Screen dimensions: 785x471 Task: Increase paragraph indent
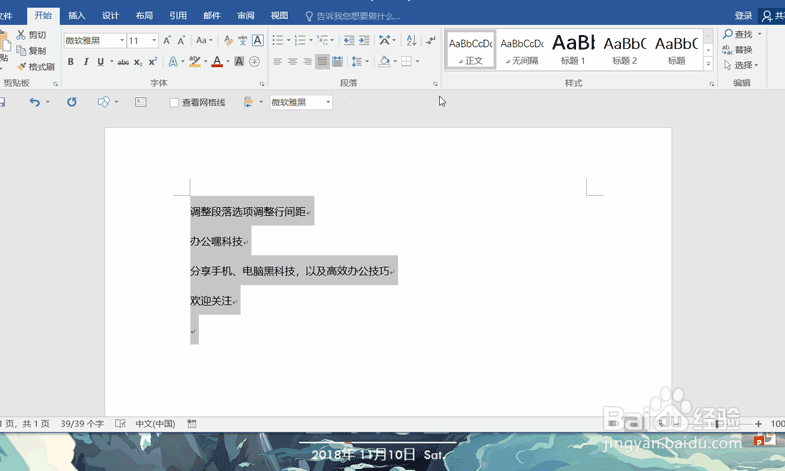click(364, 41)
